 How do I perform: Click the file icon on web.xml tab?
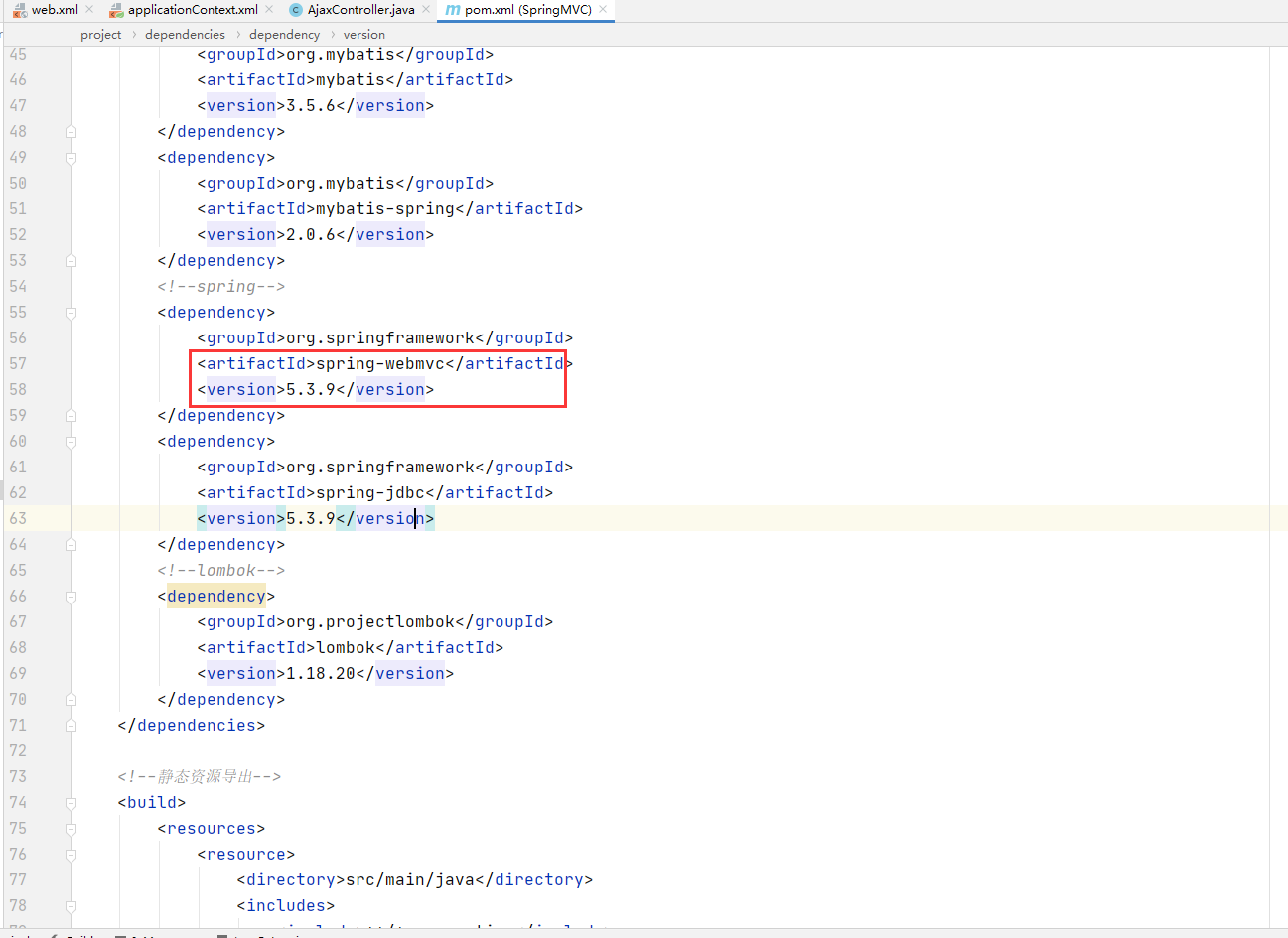click(x=19, y=10)
